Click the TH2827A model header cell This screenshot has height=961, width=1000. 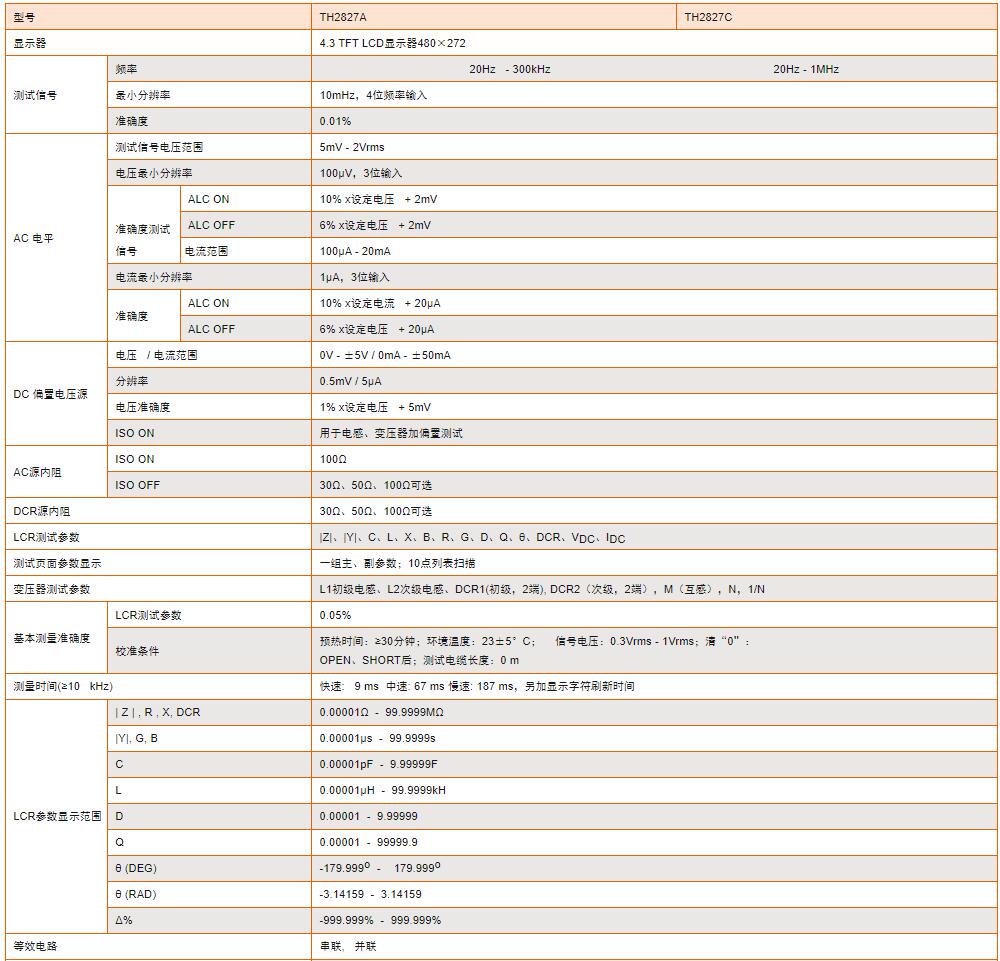click(x=494, y=17)
